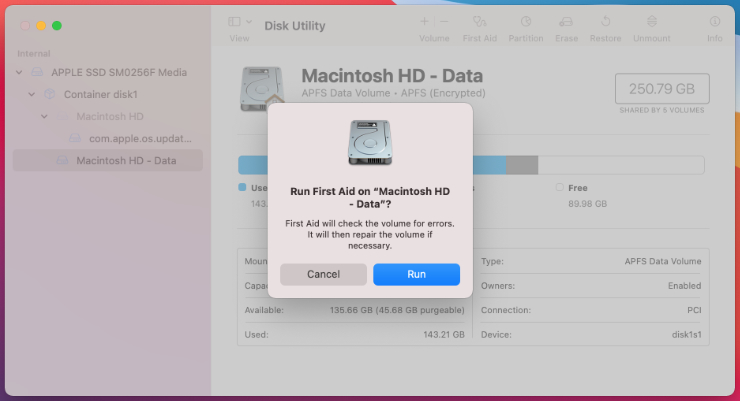Screen dimensions: 740x401
Task: Click the blue Used legend swatch
Action: tap(242, 187)
